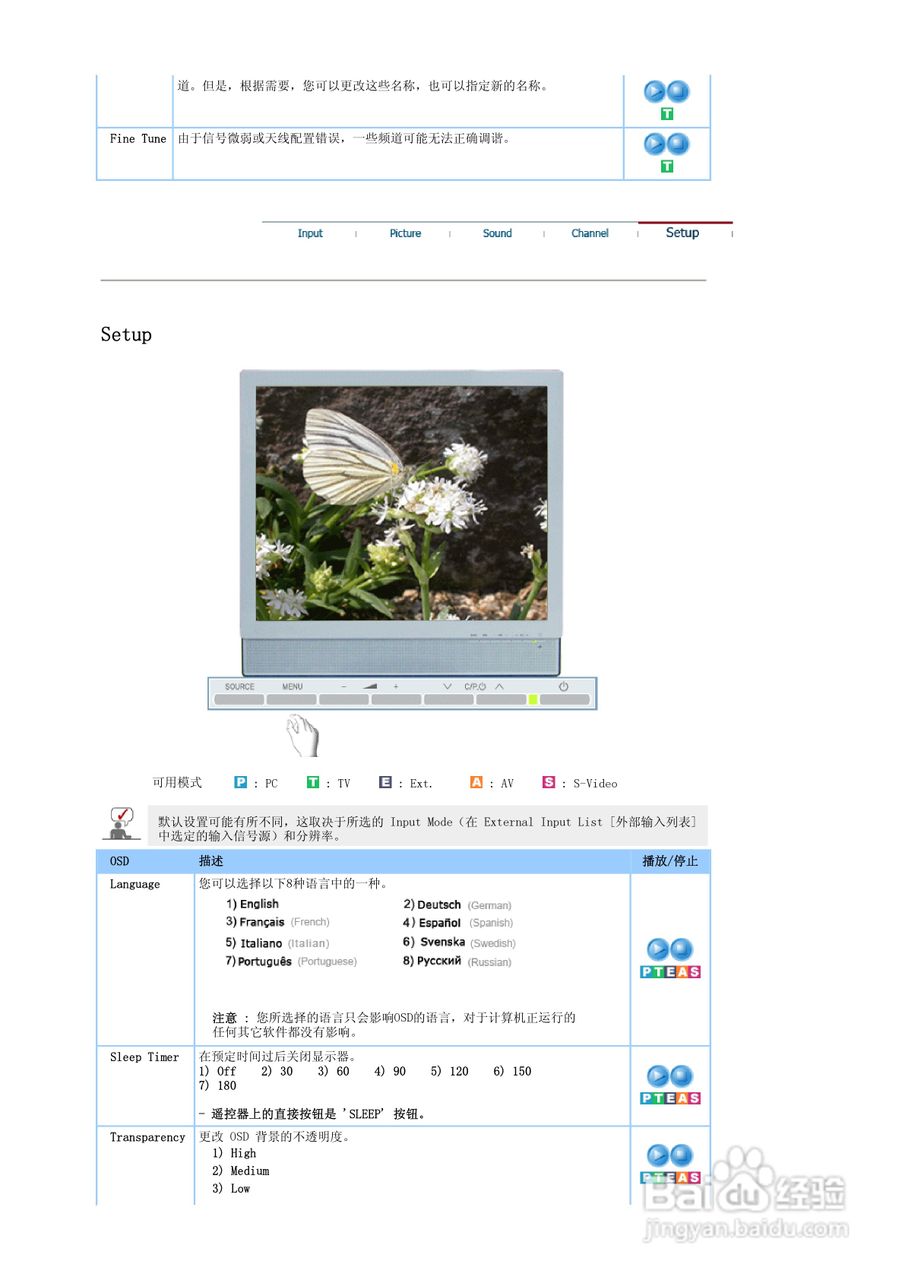The height and width of the screenshot is (1280, 905).
Task: Click the stop icon in Fine Tune row
Action: coord(679,144)
